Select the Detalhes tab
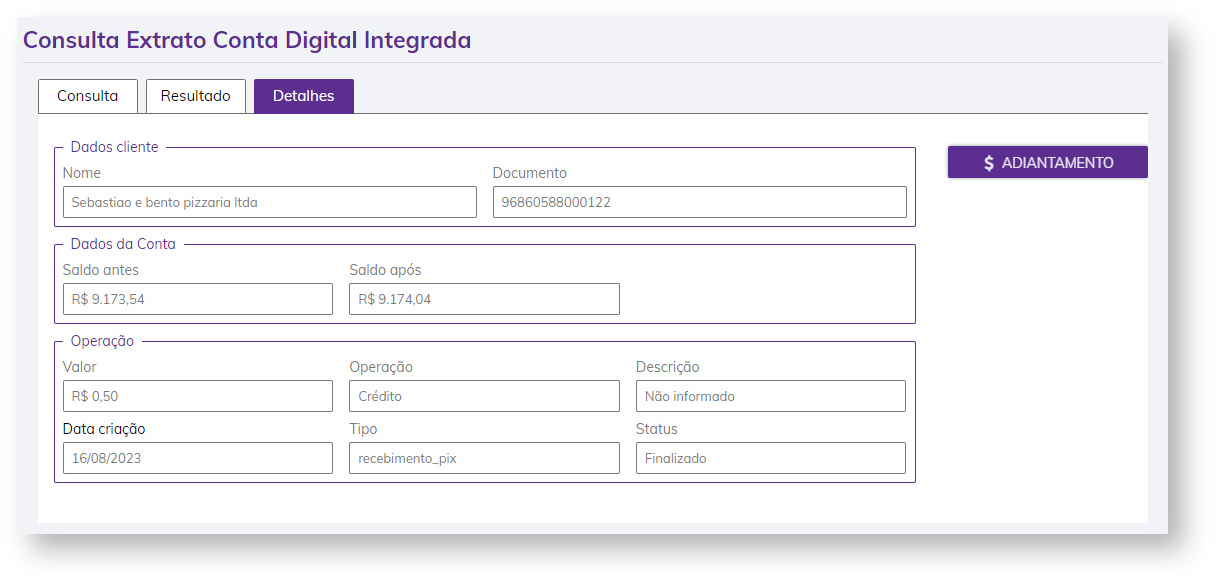This screenshot has width=1216, height=582. click(x=304, y=96)
